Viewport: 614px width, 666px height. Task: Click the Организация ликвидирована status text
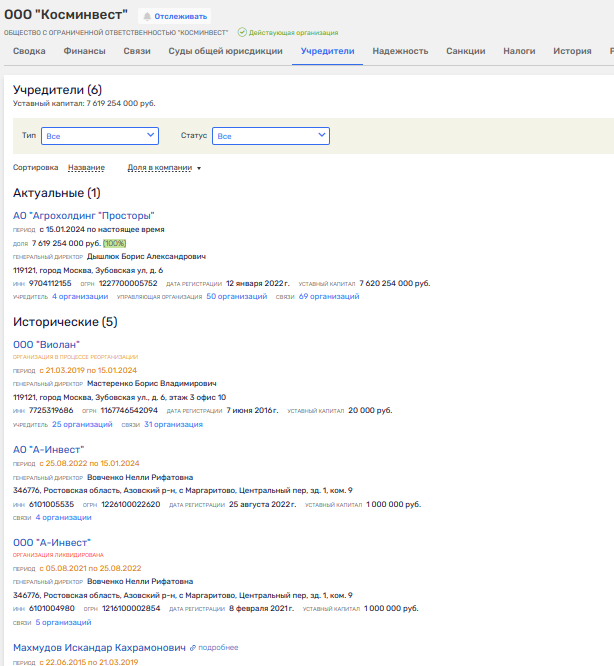(58, 555)
